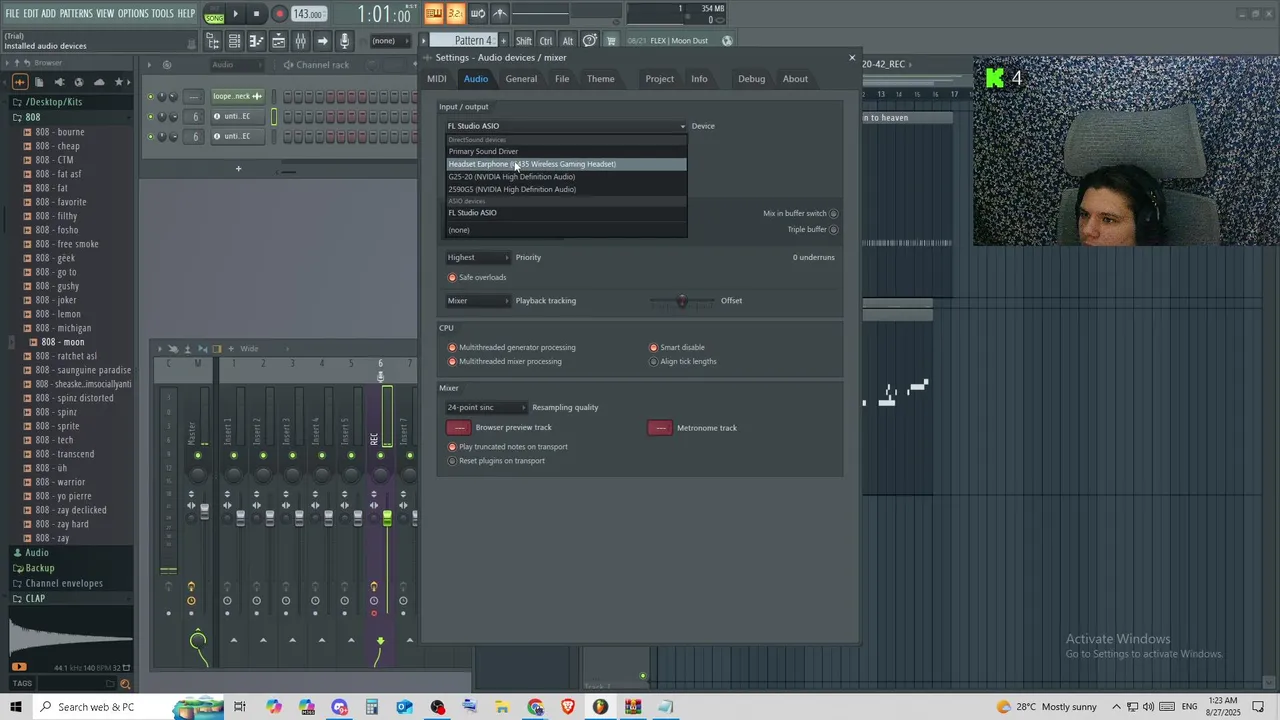The height and width of the screenshot is (720, 1280).
Task: Switch to the MIDI settings tab
Action: point(437,79)
